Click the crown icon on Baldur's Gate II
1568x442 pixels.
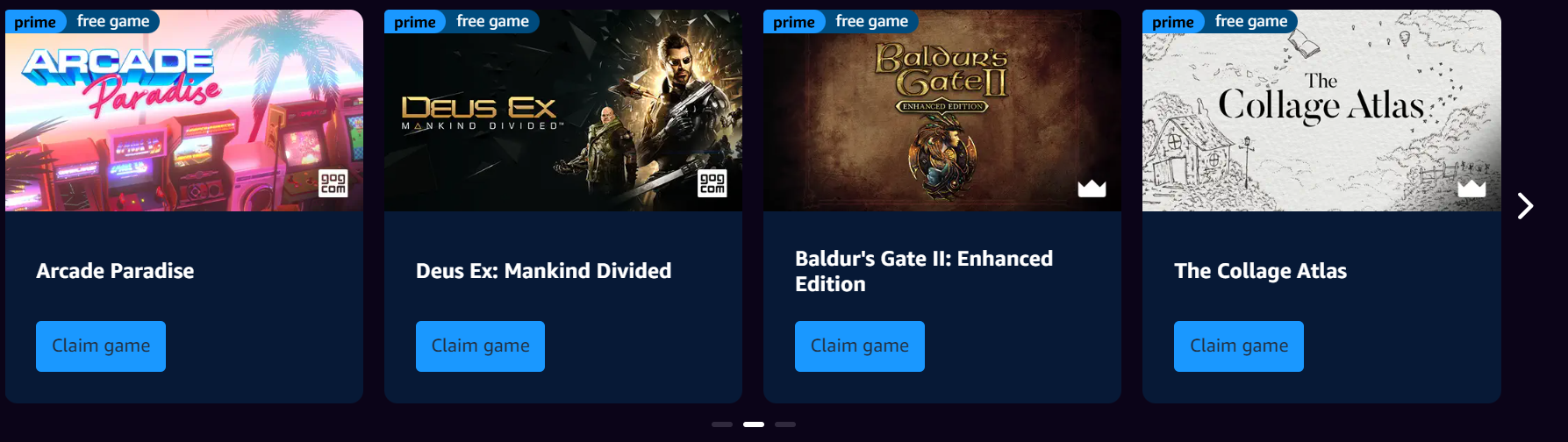click(x=1092, y=188)
